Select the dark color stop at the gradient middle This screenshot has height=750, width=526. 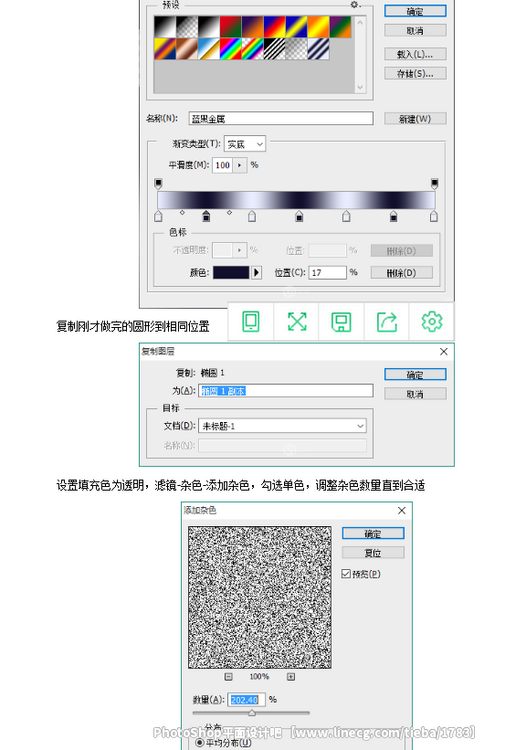coord(299,216)
